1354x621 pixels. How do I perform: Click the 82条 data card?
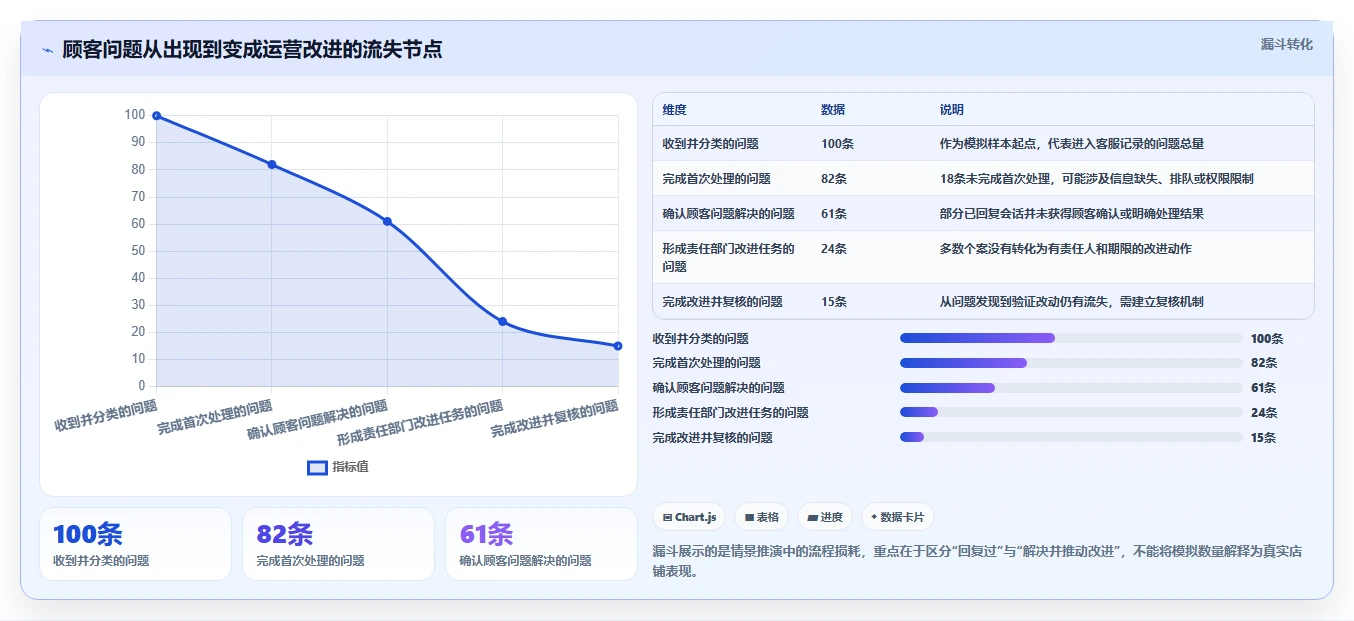click(x=338, y=544)
